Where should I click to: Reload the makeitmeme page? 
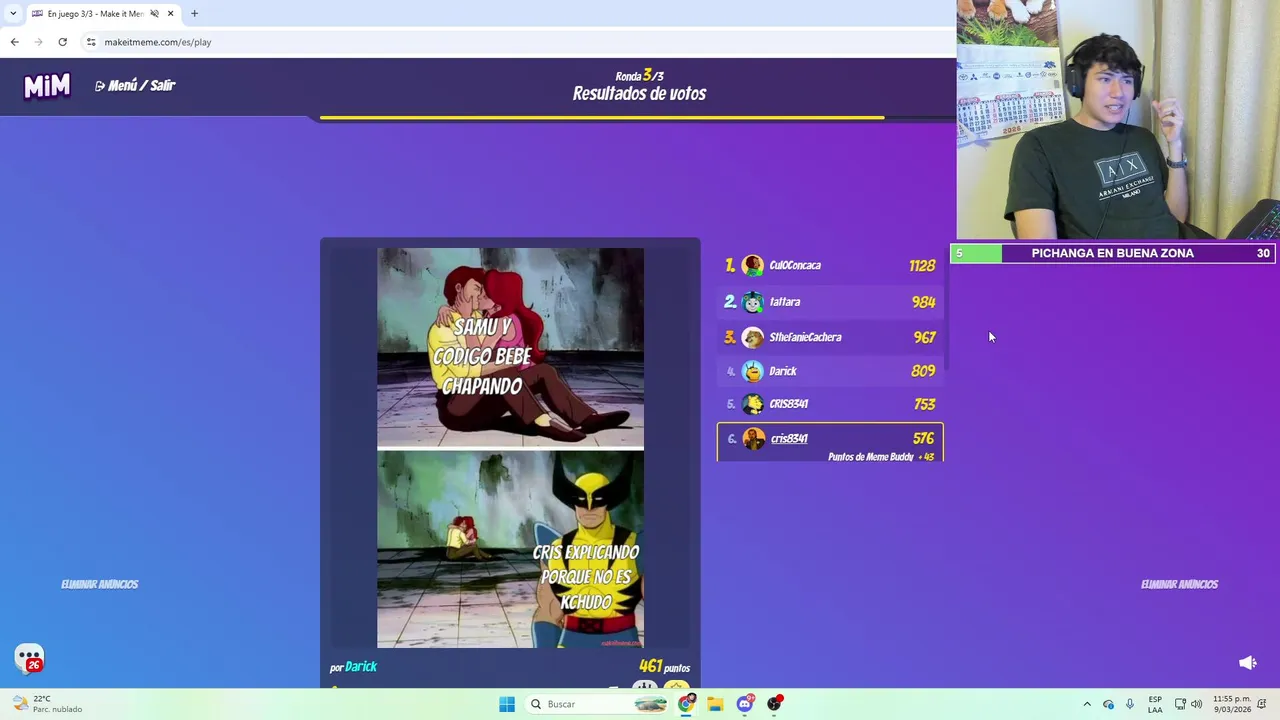coord(62,42)
